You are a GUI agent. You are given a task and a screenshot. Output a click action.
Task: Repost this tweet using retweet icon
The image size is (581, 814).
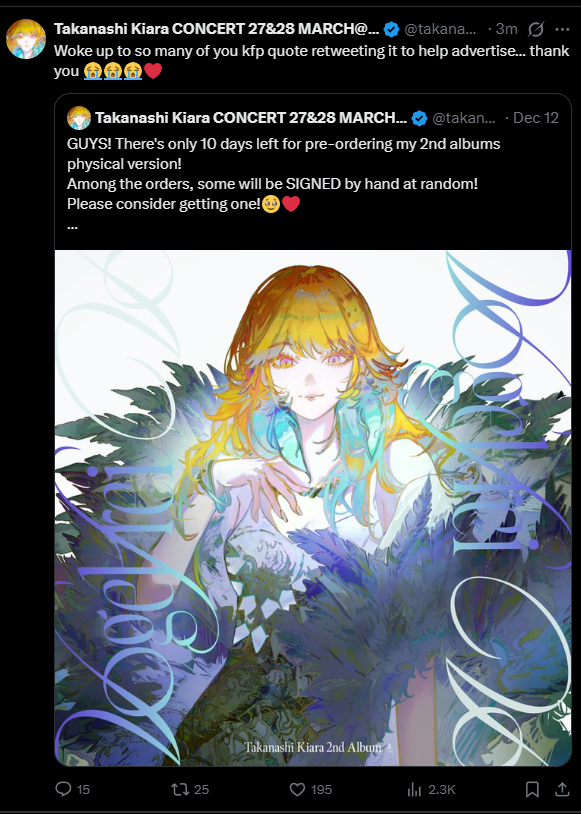(180, 789)
